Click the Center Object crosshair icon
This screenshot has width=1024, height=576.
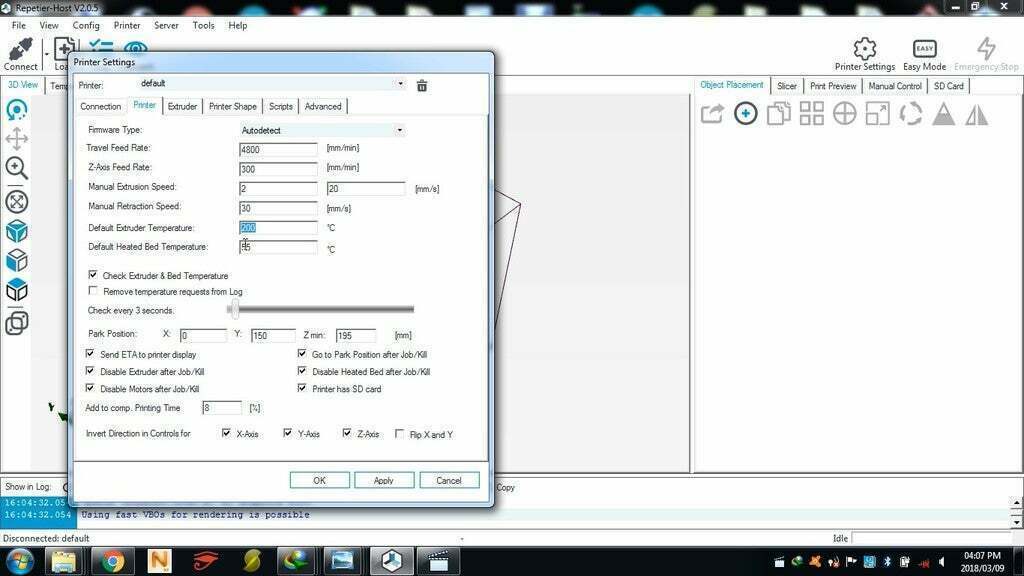(844, 114)
